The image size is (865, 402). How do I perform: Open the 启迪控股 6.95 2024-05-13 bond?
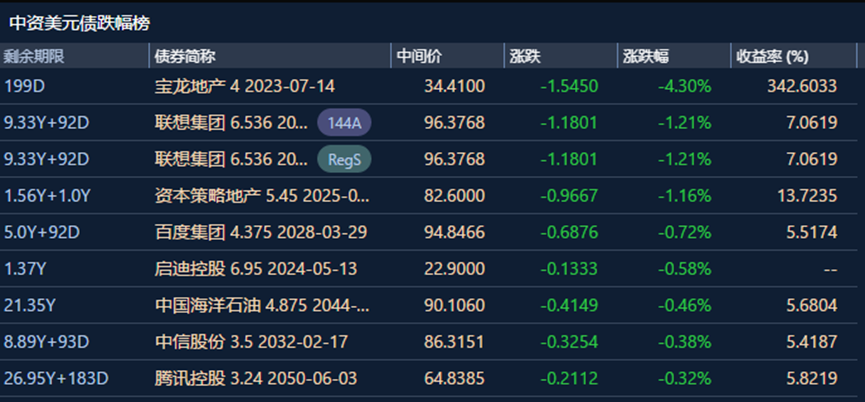click(x=255, y=269)
